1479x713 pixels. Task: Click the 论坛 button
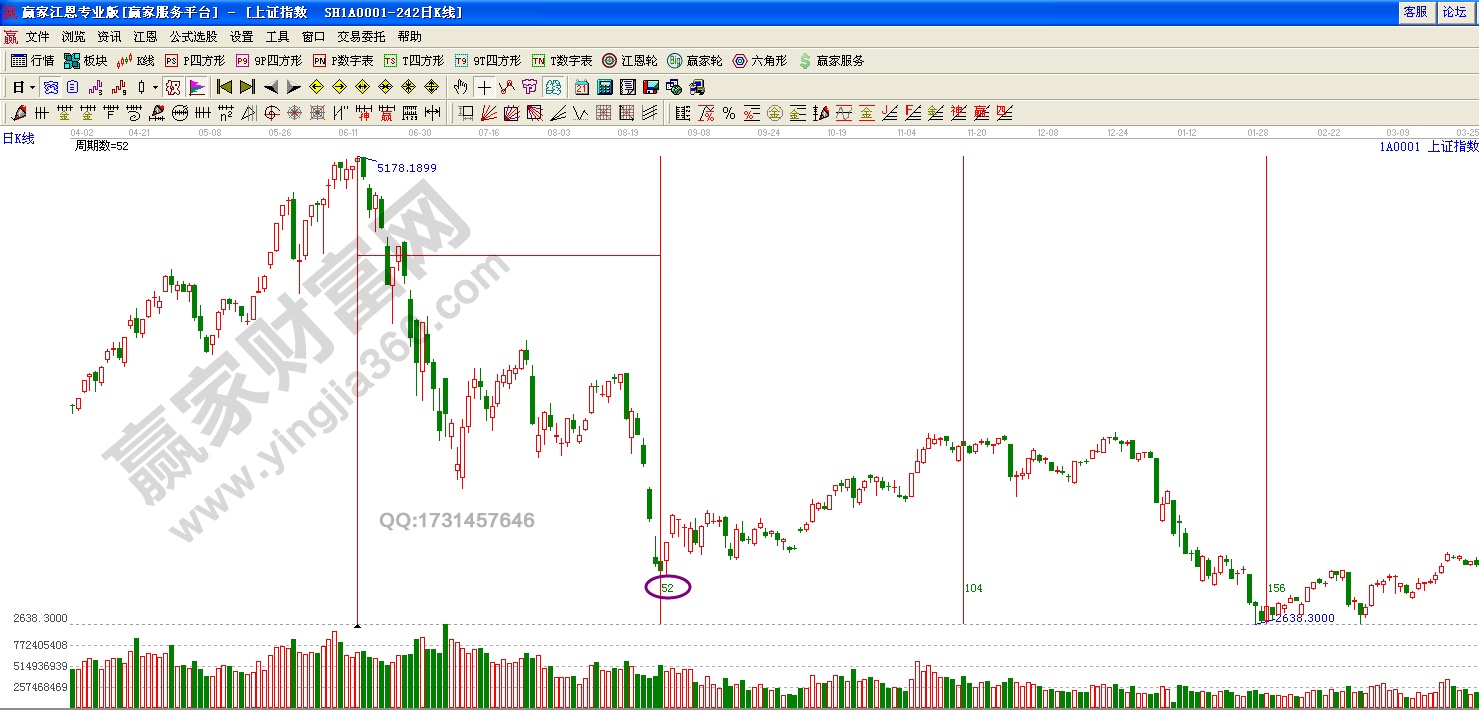click(1453, 12)
